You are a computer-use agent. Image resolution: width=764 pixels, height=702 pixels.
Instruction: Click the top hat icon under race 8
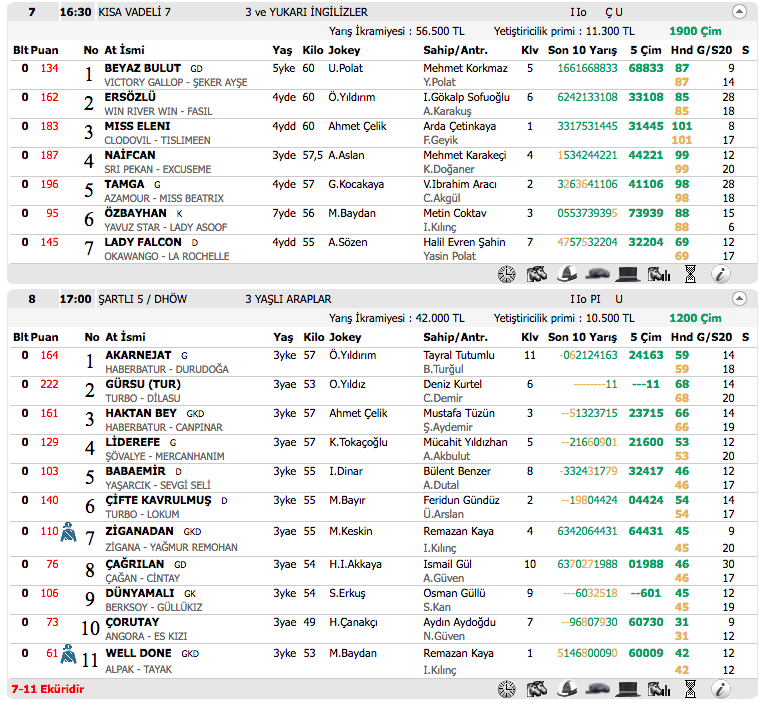(628, 689)
